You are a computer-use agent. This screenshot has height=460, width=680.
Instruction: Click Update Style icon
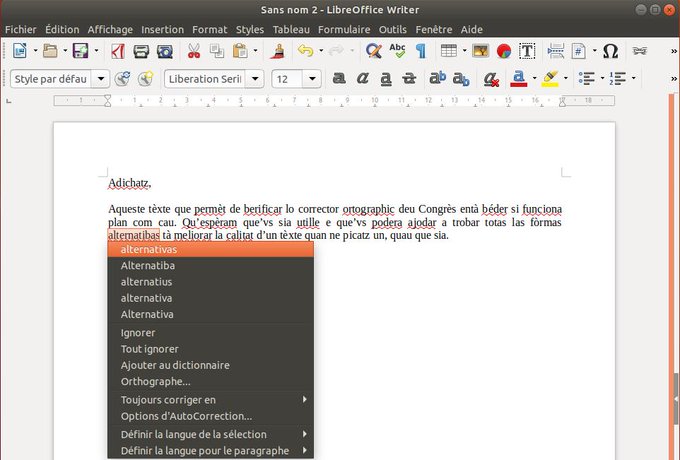click(x=123, y=79)
